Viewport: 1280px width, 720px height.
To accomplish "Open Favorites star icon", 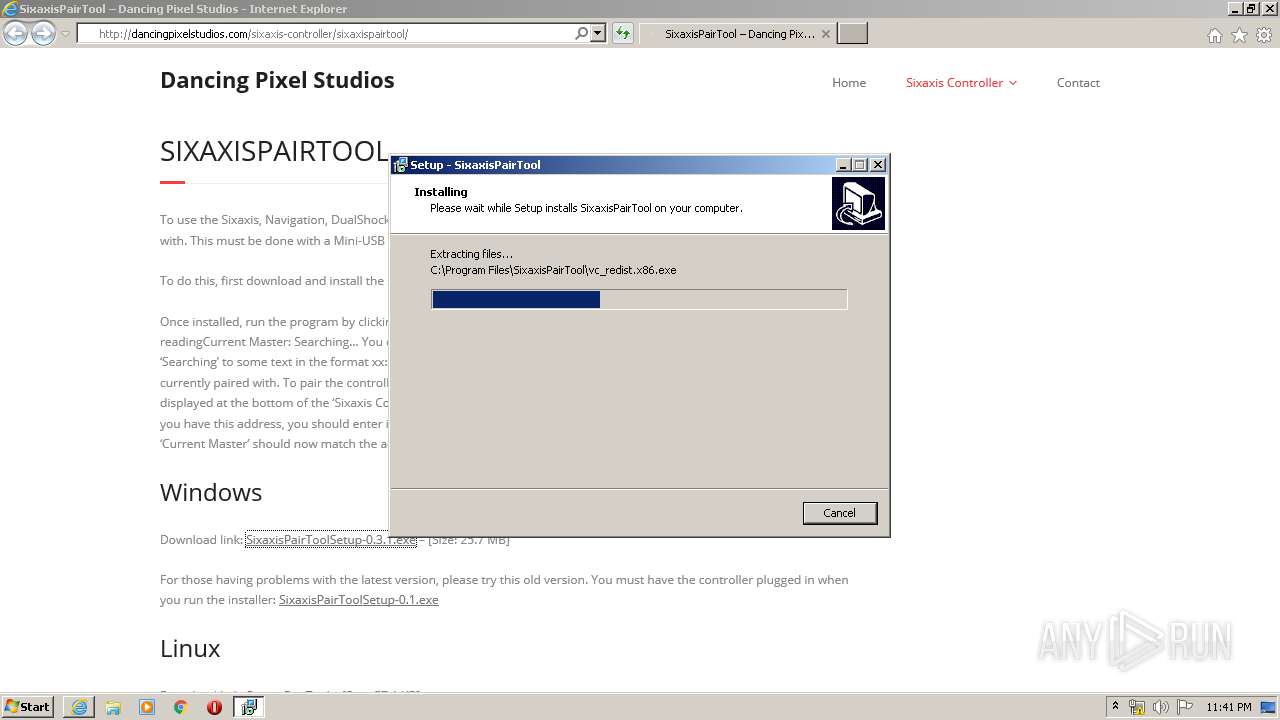I will tap(1239, 35).
